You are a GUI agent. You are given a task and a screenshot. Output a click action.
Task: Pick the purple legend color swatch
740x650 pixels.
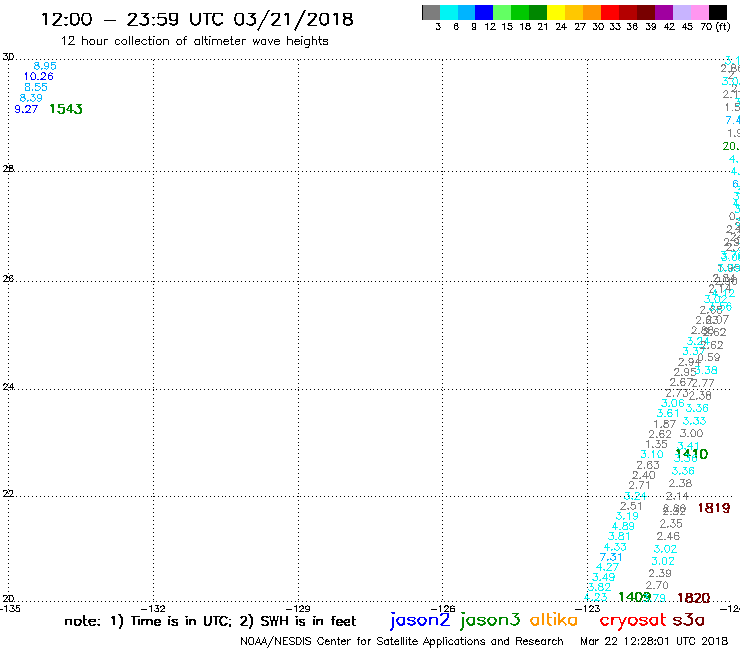pyautogui.click(x=664, y=12)
